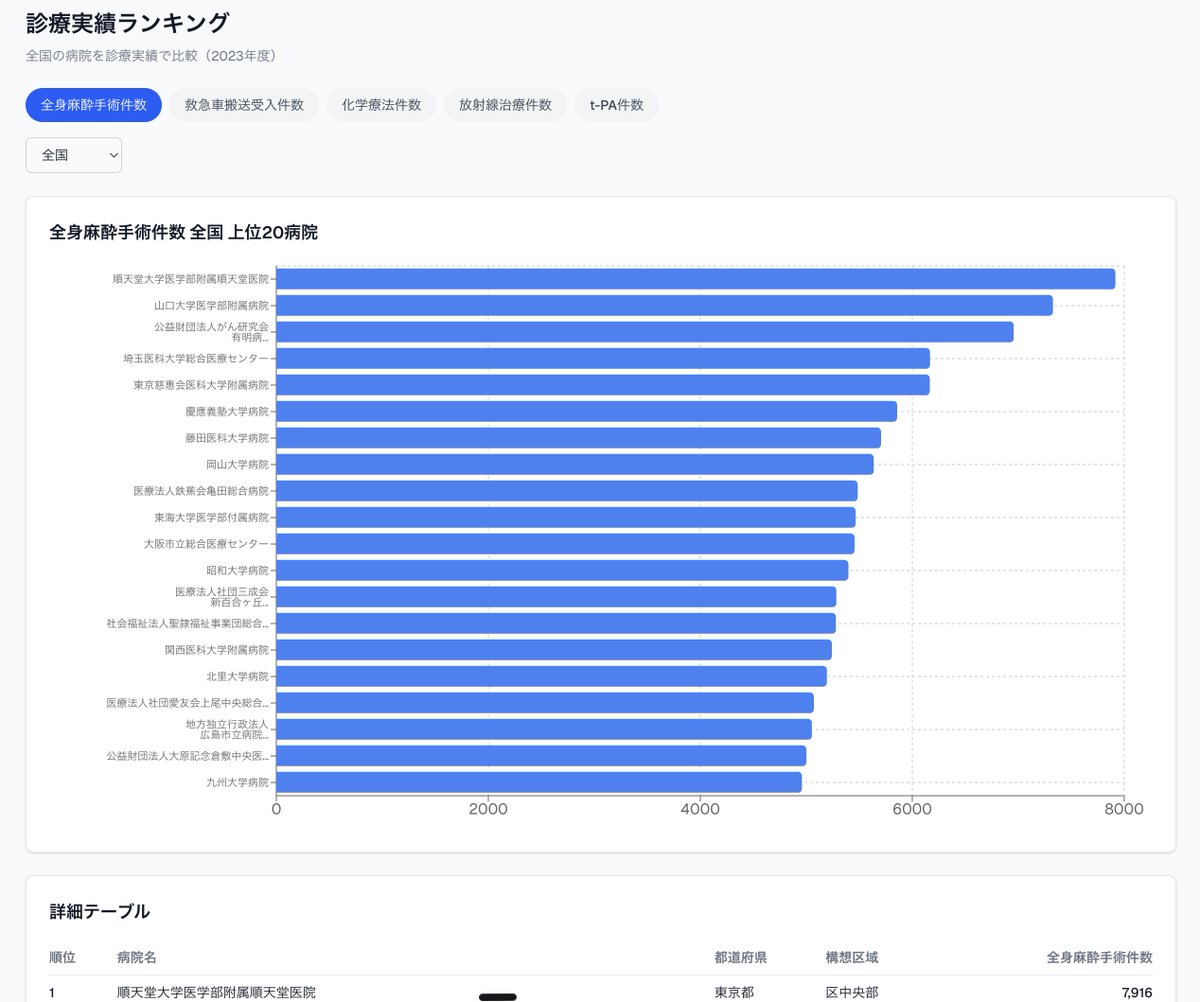The image size is (1200, 1002).
Task: Click the chart axis label 慶應義塾大学病院
Action: [227, 411]
